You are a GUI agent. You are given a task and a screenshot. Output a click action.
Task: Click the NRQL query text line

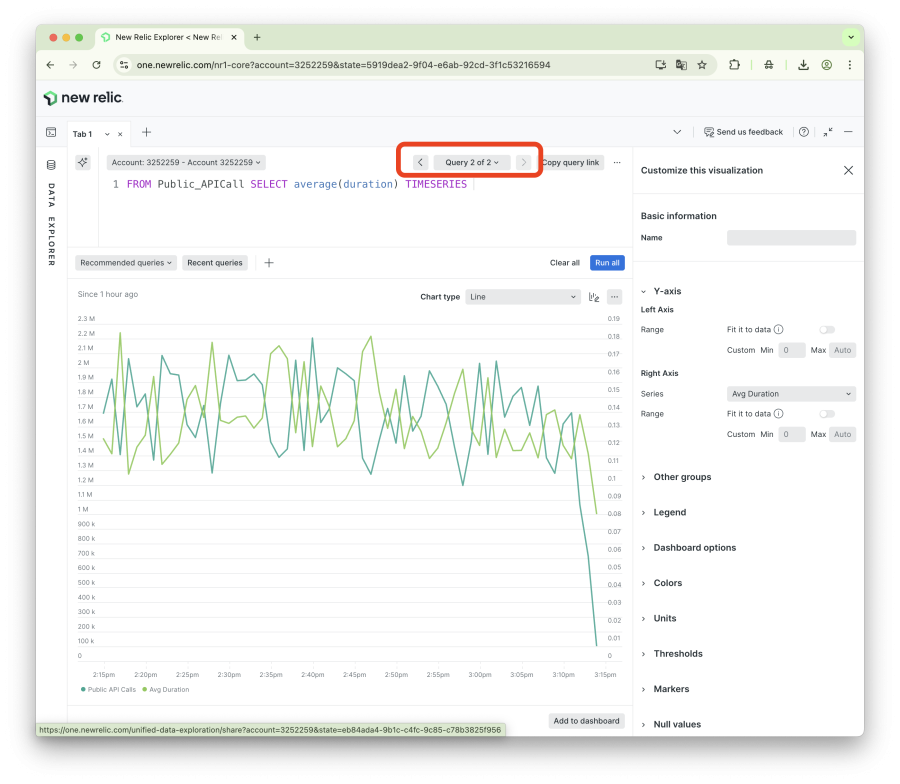click(297, 184)
